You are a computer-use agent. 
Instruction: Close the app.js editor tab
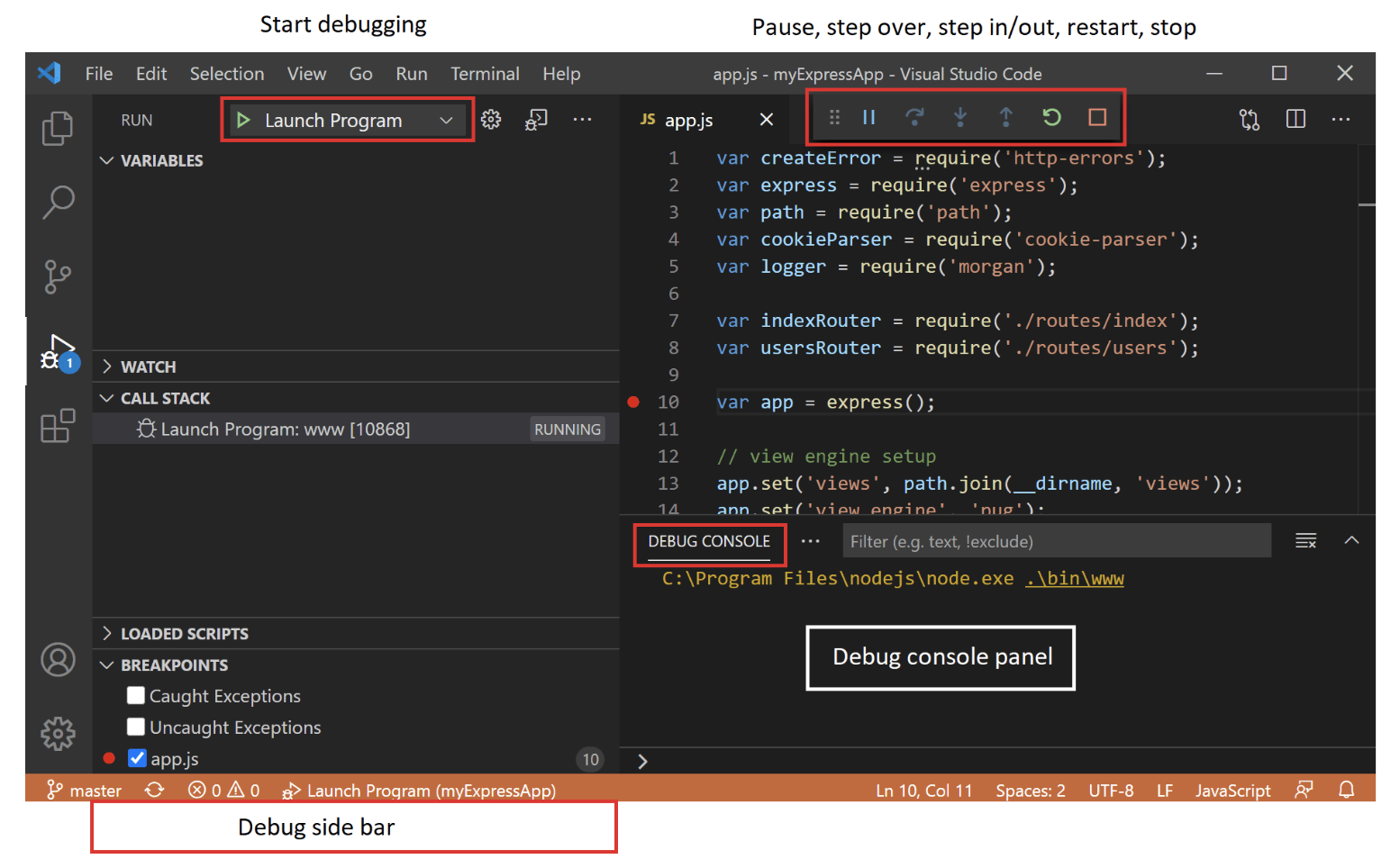pos(767,119)
